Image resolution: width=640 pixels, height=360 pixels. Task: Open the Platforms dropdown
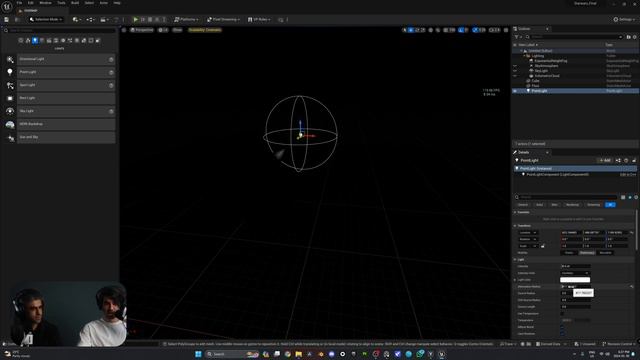(186, 19)
